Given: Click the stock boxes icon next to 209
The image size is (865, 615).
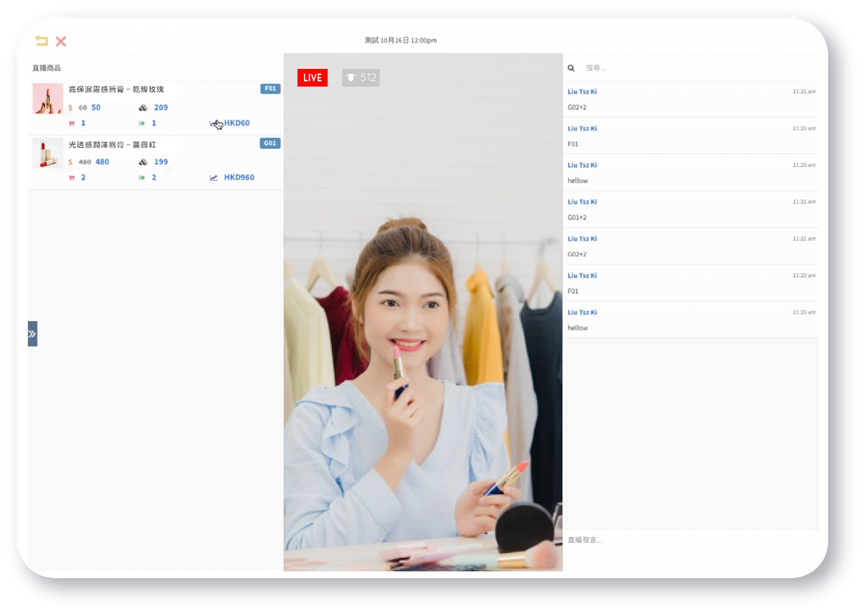Looking at the screenshot, I should coord(142,107).
